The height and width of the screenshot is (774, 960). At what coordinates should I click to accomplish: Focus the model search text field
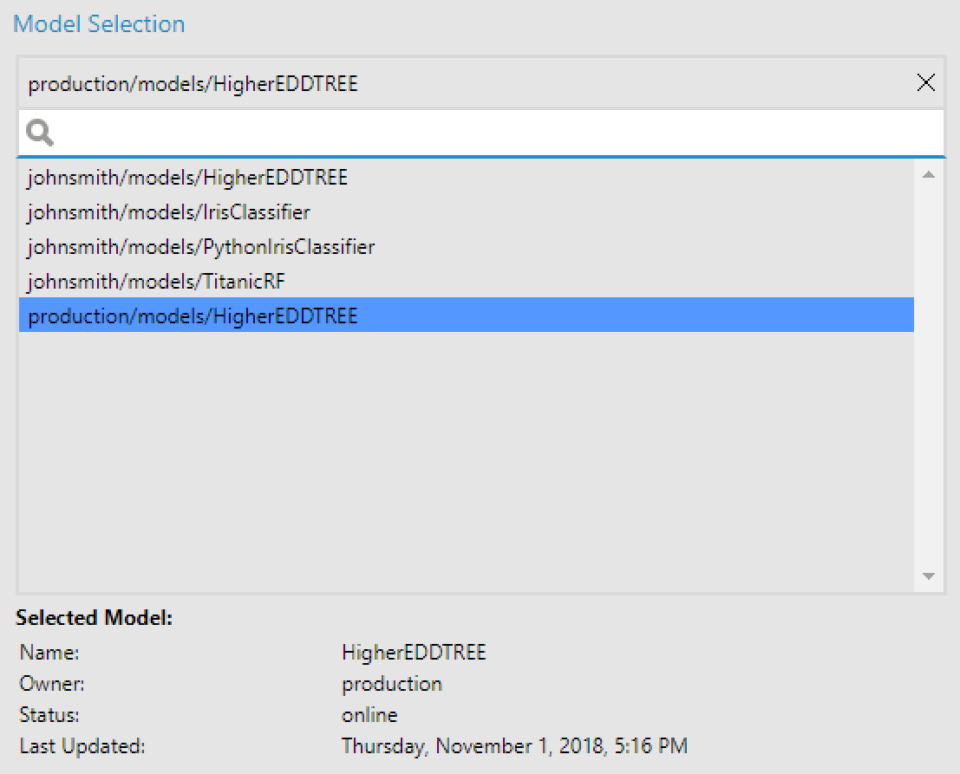tap(481, 133)
